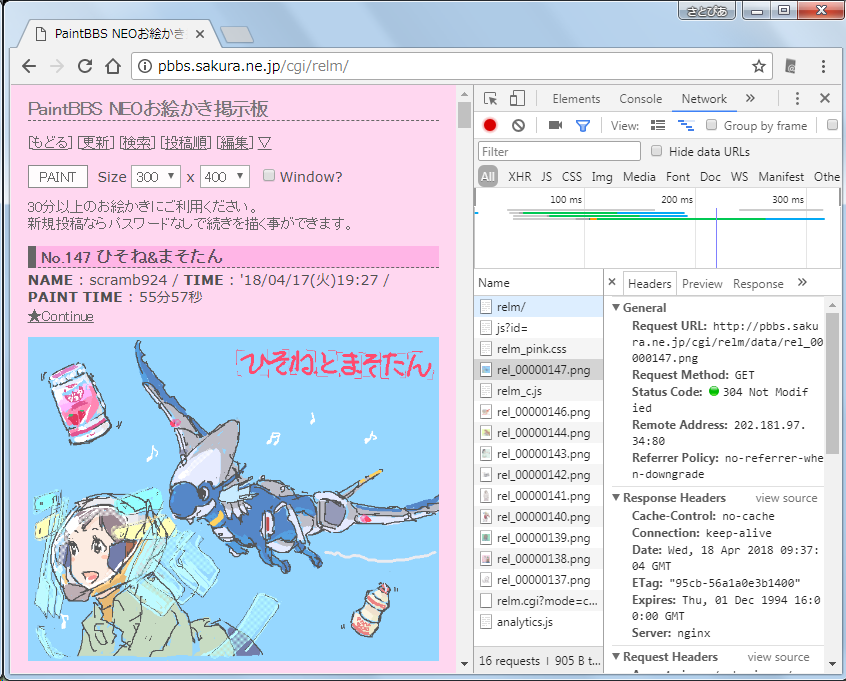Viewport: 846px width, 681px height.
Task: Select the Headers tab
Action: click(649, 283)
